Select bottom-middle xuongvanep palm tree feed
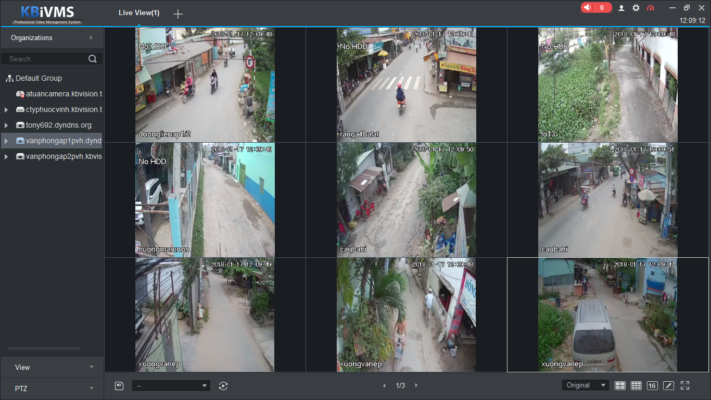 pos(406,315)
